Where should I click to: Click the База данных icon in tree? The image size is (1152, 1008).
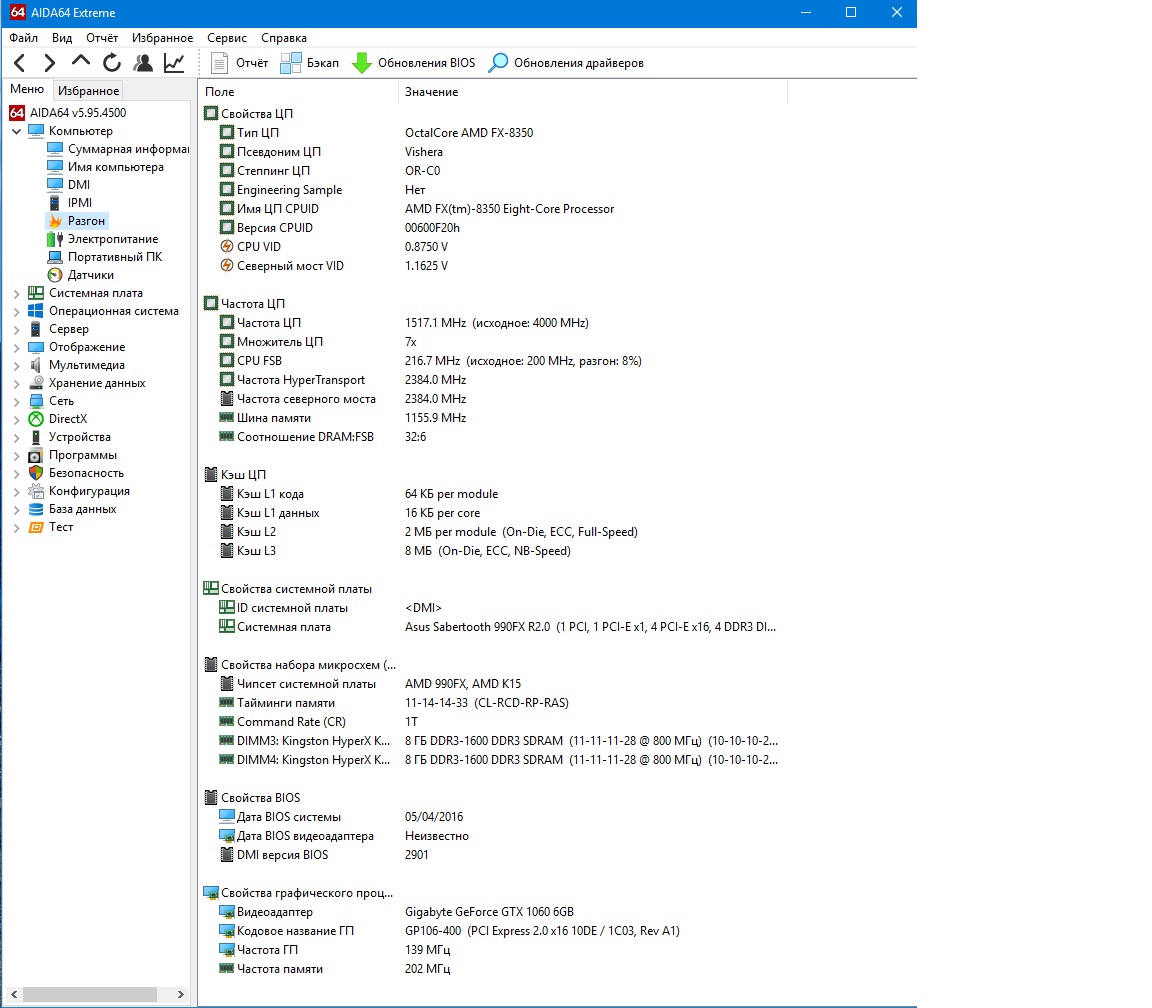coord(36,508)
